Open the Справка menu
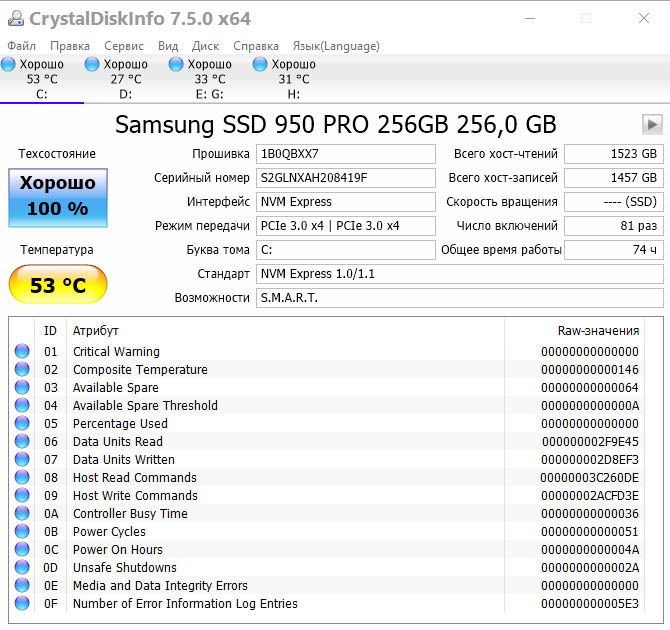The image size is (670, 630). (x=256, y=46)
